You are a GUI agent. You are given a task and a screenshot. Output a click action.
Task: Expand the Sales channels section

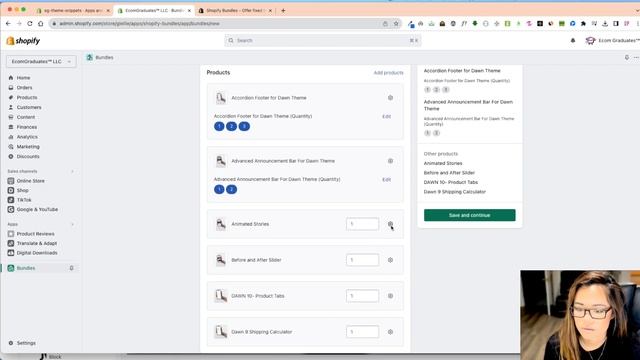pos(73,171)
